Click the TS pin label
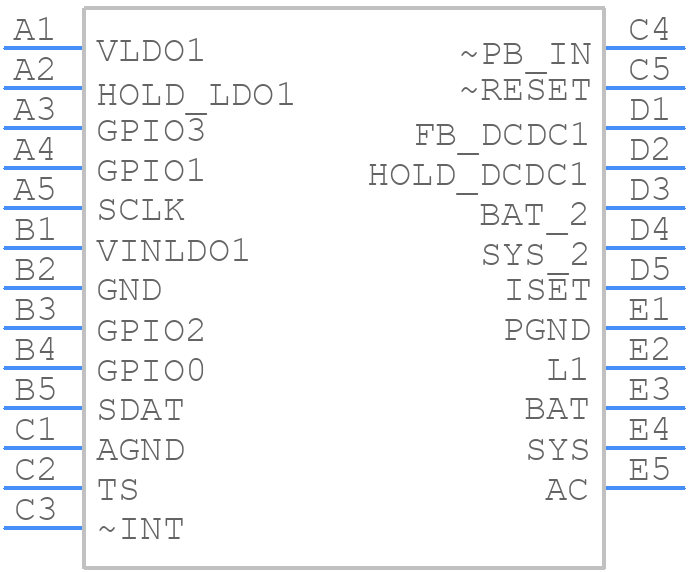 click(x=117, y=490)
